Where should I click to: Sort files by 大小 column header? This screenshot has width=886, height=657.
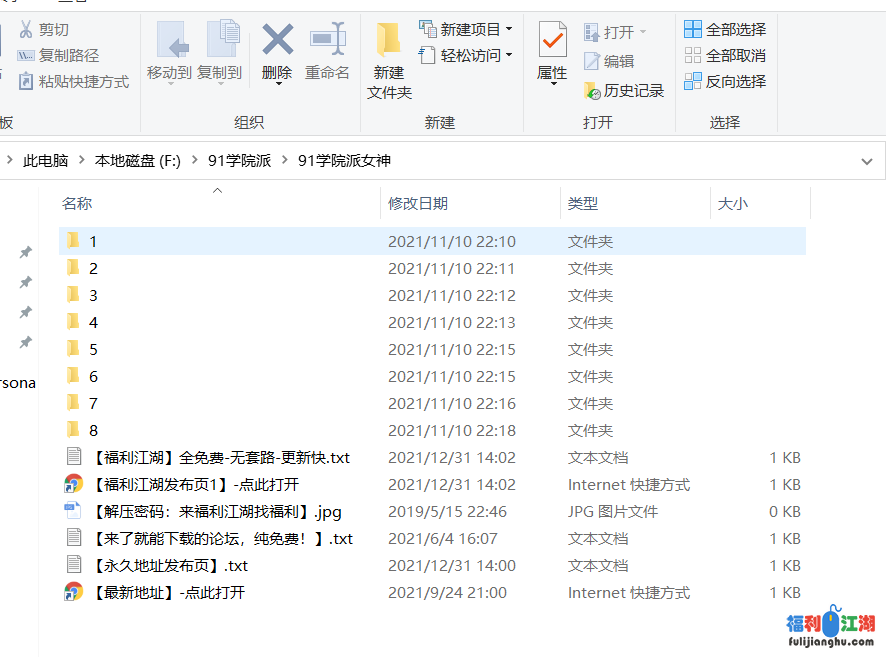click(x=732, y=203)
